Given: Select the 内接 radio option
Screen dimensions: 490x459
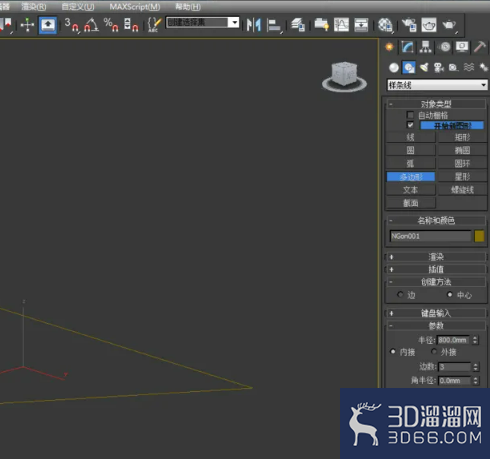Looking at the screenshot, I should [393, 351].
